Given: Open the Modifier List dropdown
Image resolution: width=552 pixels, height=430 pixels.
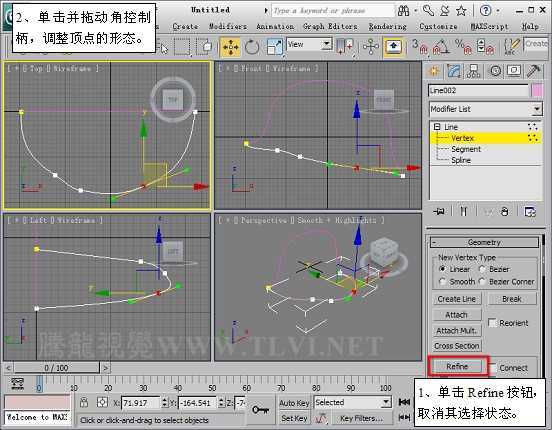Looking at the screenshot, I should (x=485, y=109).
